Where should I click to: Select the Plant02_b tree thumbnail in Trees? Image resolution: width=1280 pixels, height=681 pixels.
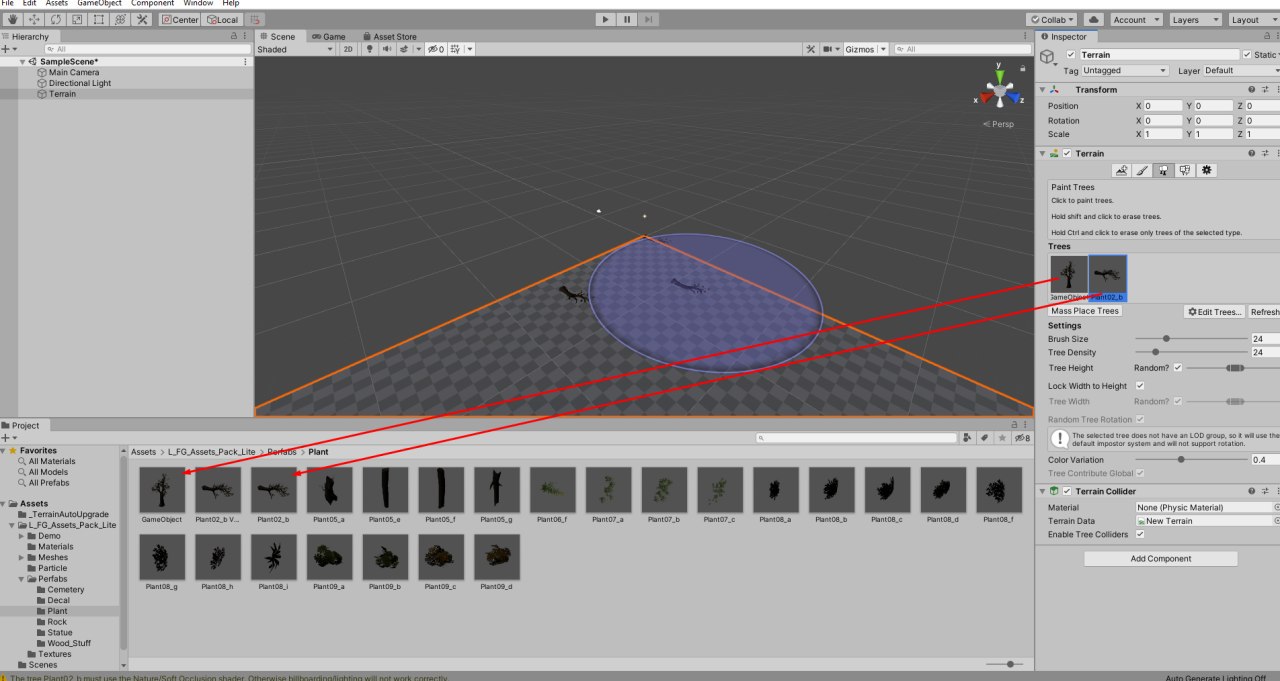pyautogui.click(x=1107, y=278)
